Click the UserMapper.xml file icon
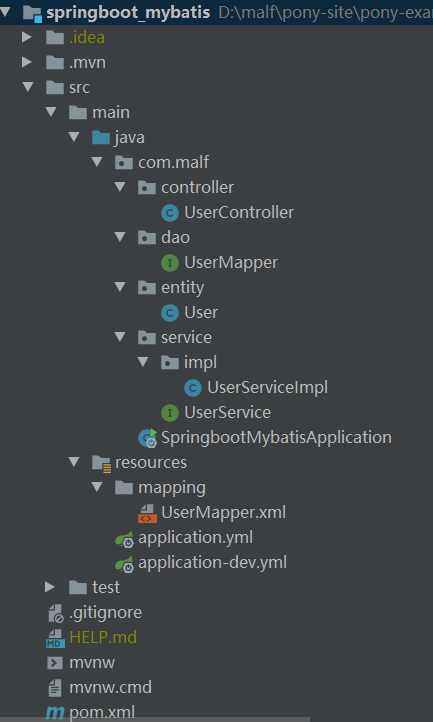This screenshot has width=433, height=722. pyautogui.click(x=147, y=512)
